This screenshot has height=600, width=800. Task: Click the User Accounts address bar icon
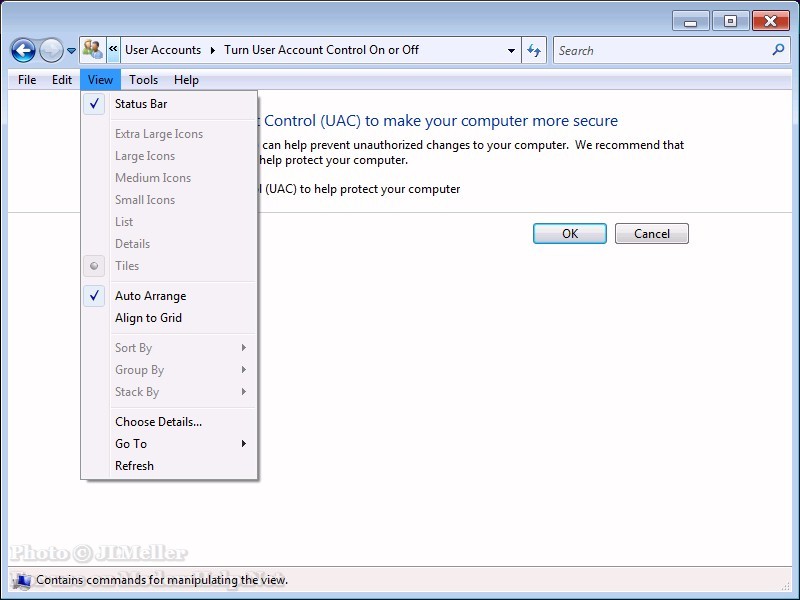point(93,49)
